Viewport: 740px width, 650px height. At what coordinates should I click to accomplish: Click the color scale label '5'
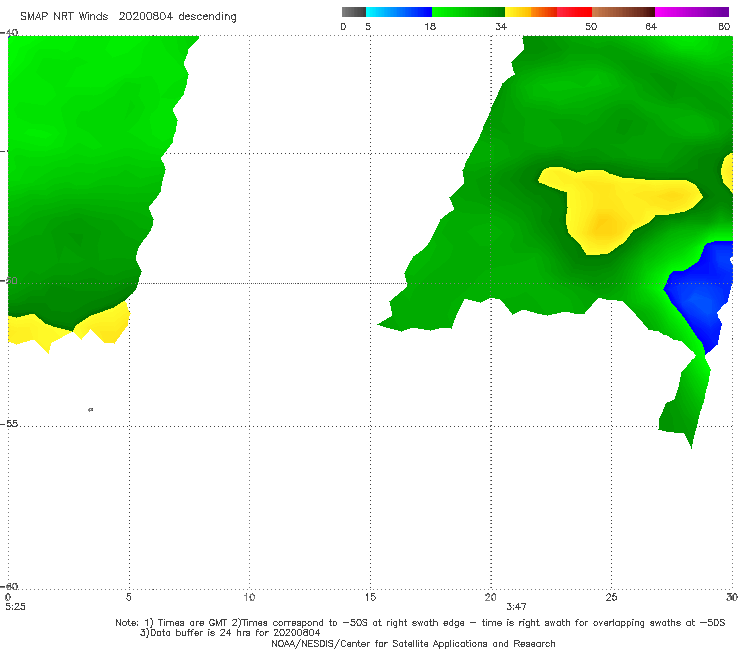(x=368, y=27)
